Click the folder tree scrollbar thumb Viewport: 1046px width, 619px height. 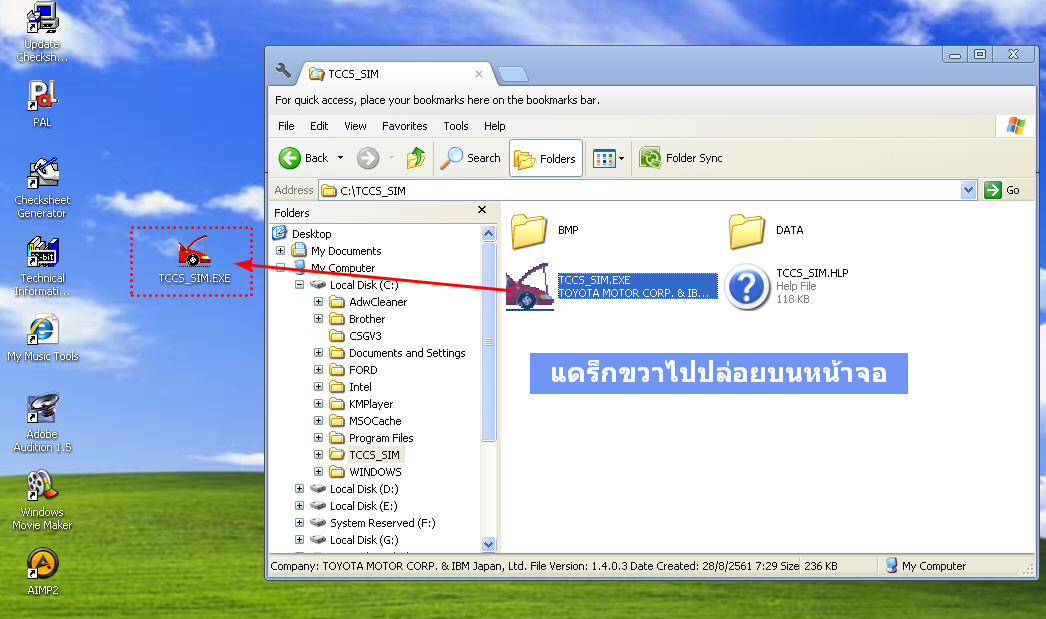tap(488, 342)
